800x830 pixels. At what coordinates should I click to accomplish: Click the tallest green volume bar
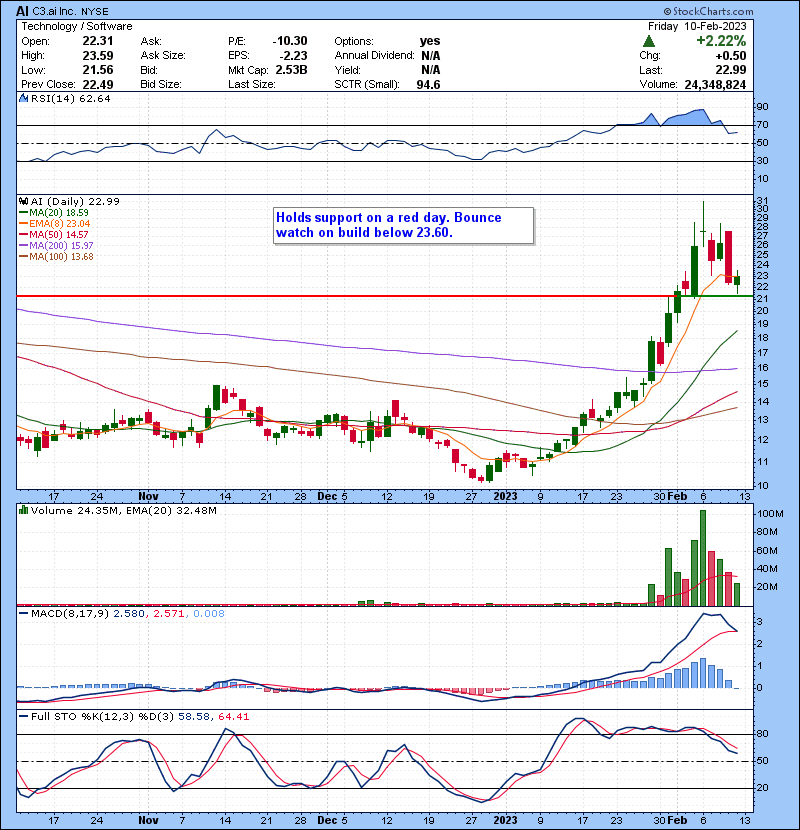(703, 558)
